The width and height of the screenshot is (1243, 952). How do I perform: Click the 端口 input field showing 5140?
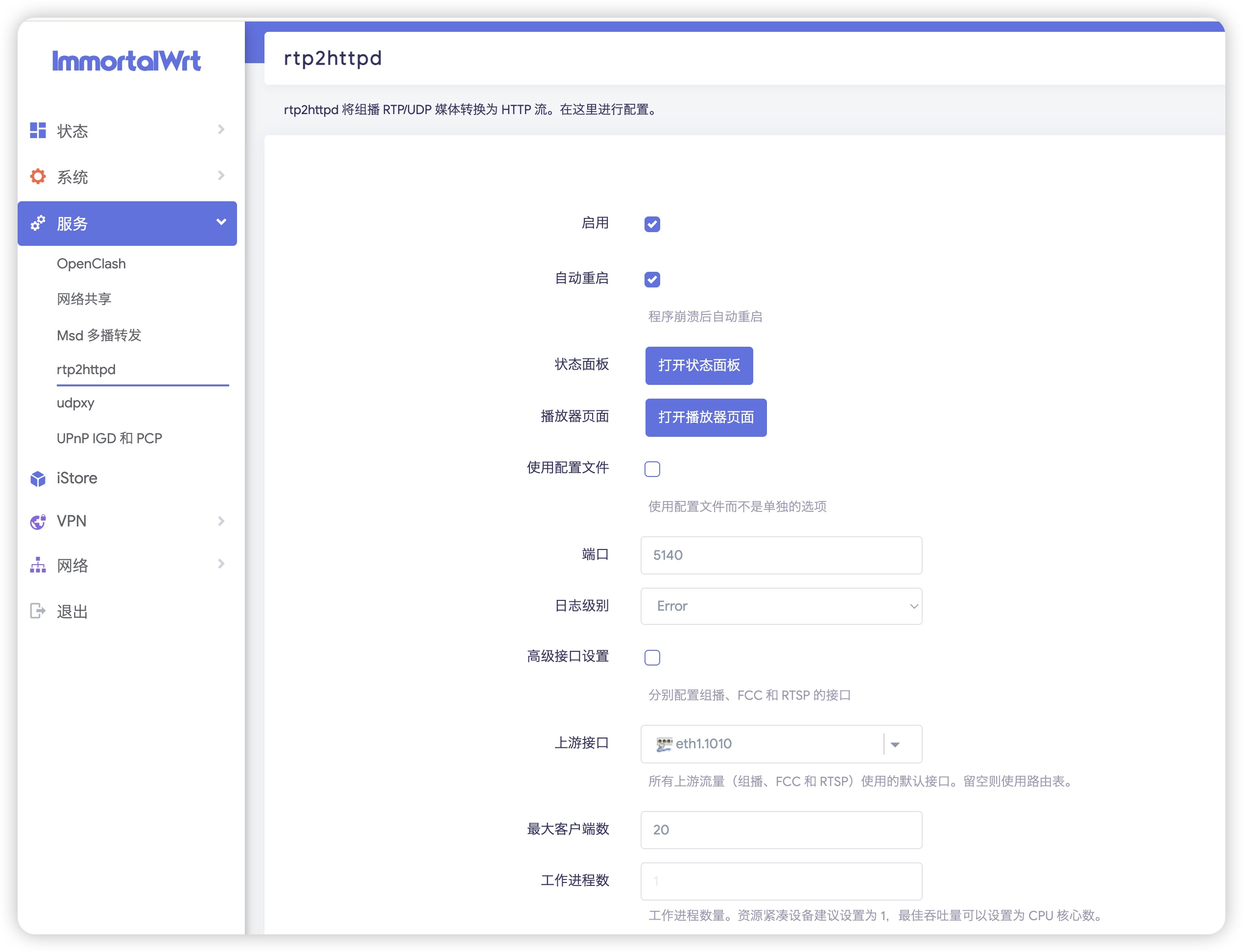click(x=781, y=555)
